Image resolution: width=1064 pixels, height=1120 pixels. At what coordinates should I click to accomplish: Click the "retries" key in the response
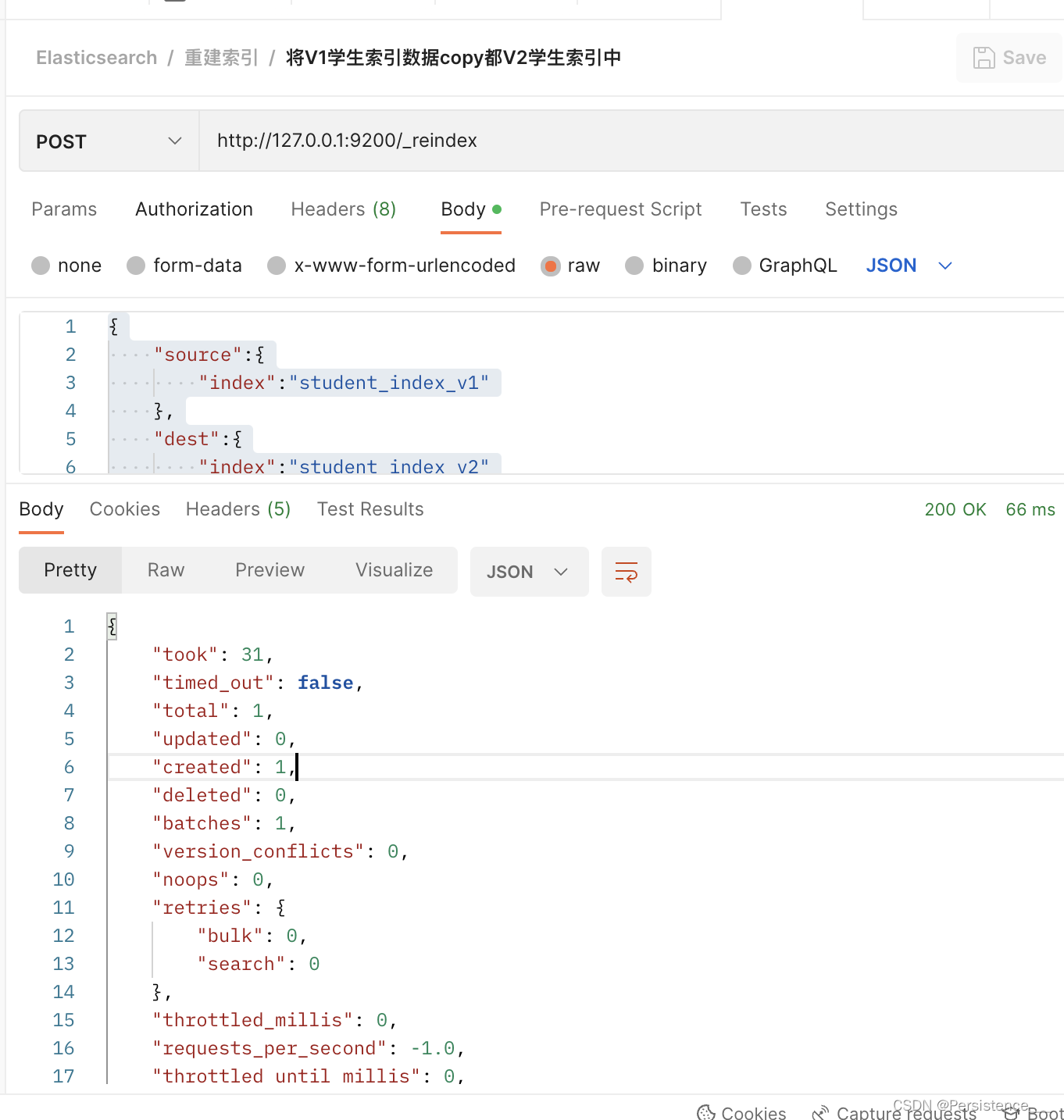202,908
